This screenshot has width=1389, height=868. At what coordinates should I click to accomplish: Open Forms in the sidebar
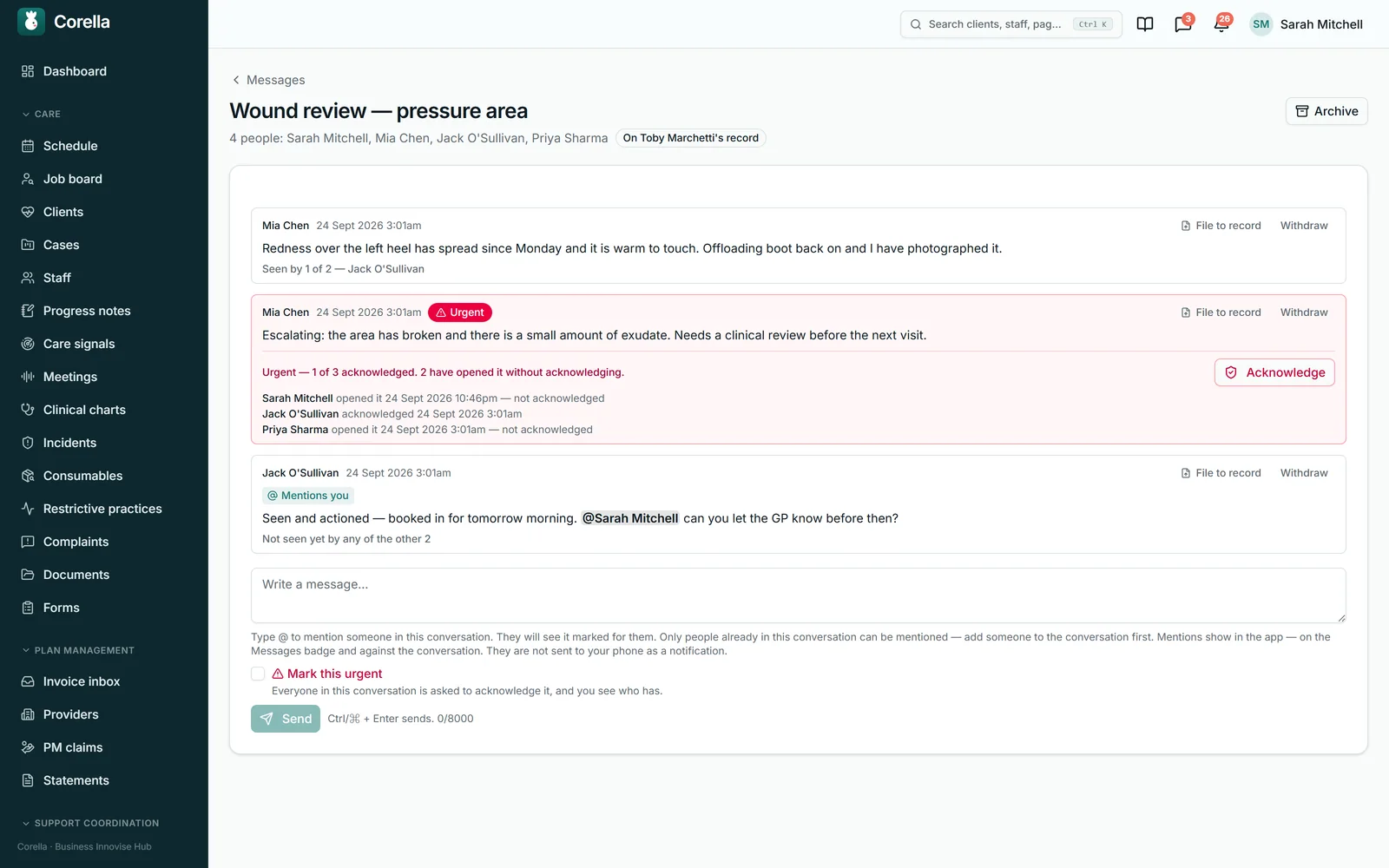(104, 608)
